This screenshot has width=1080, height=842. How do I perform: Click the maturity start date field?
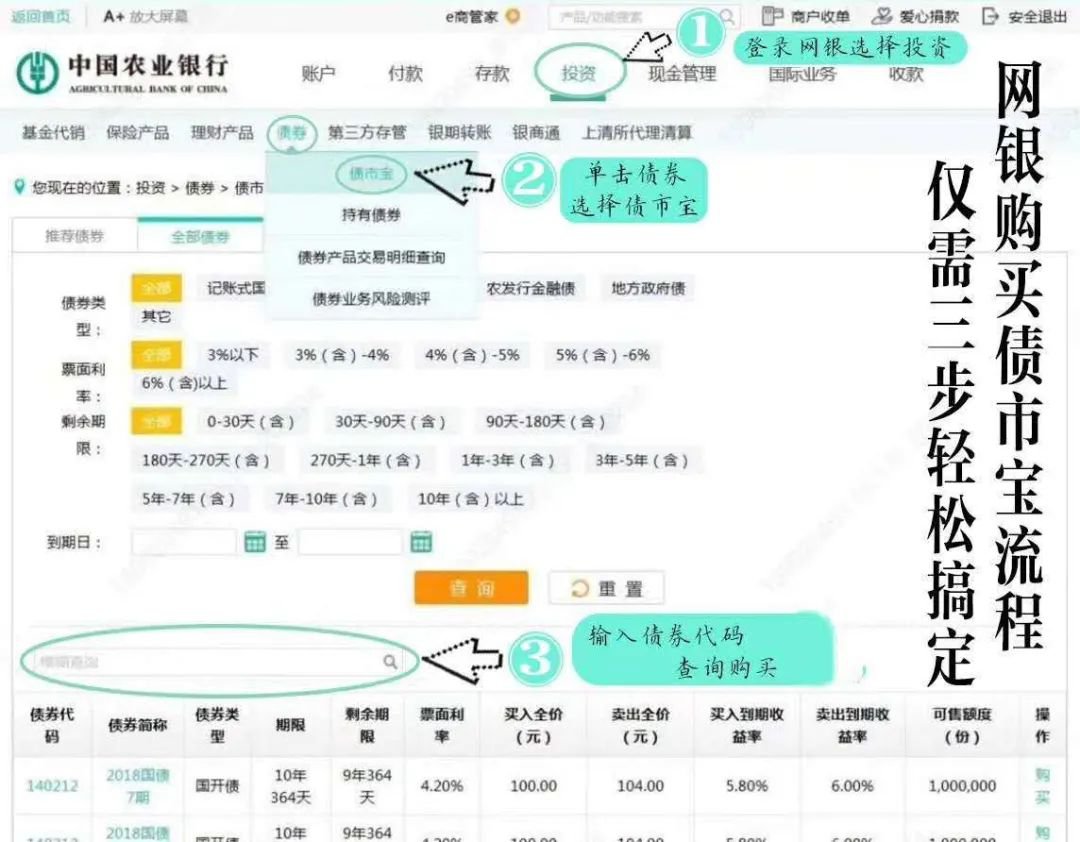tap(184, 542)
